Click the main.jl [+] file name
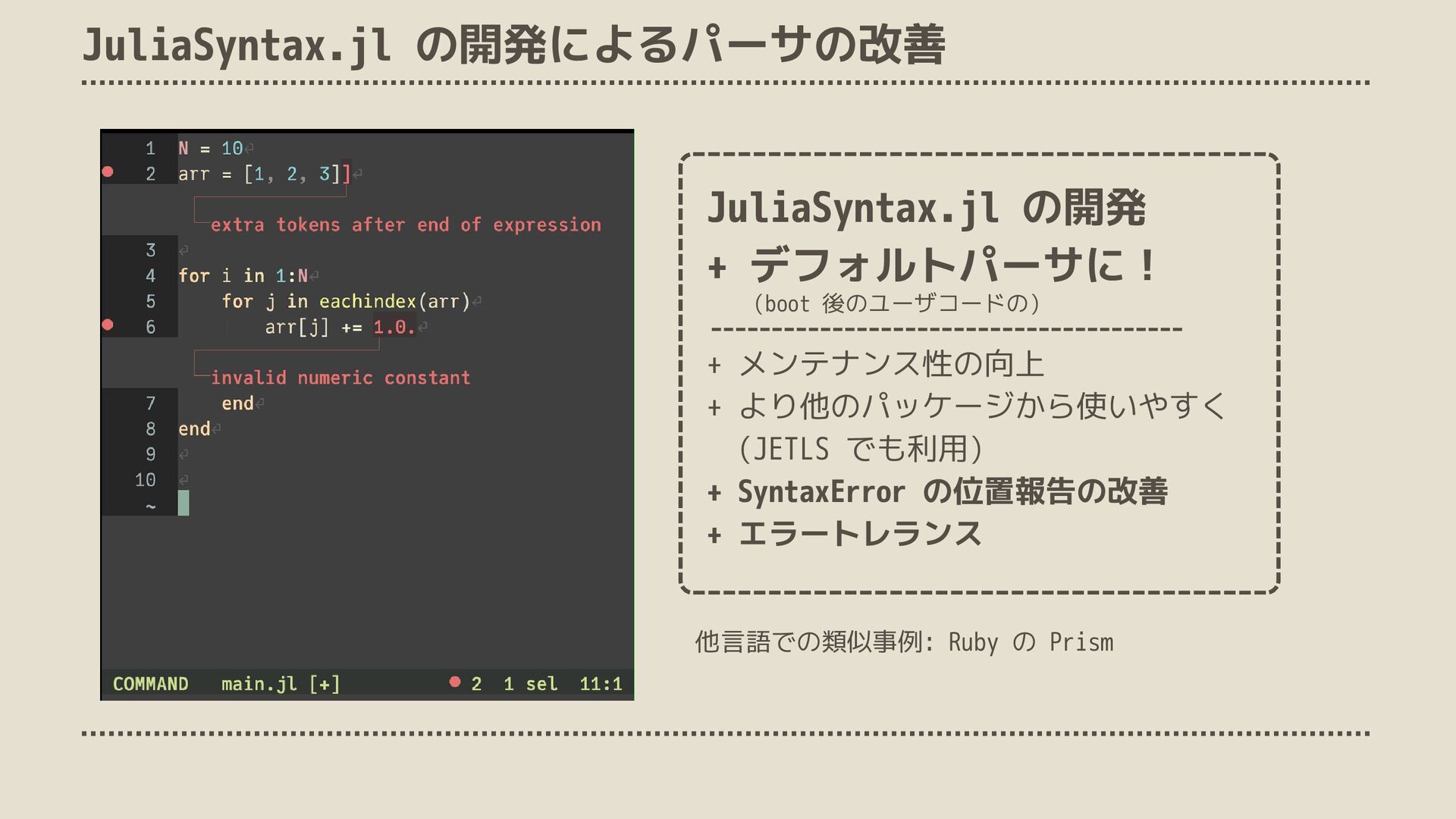The image size is (1456, 819). [x=281, y=684]
